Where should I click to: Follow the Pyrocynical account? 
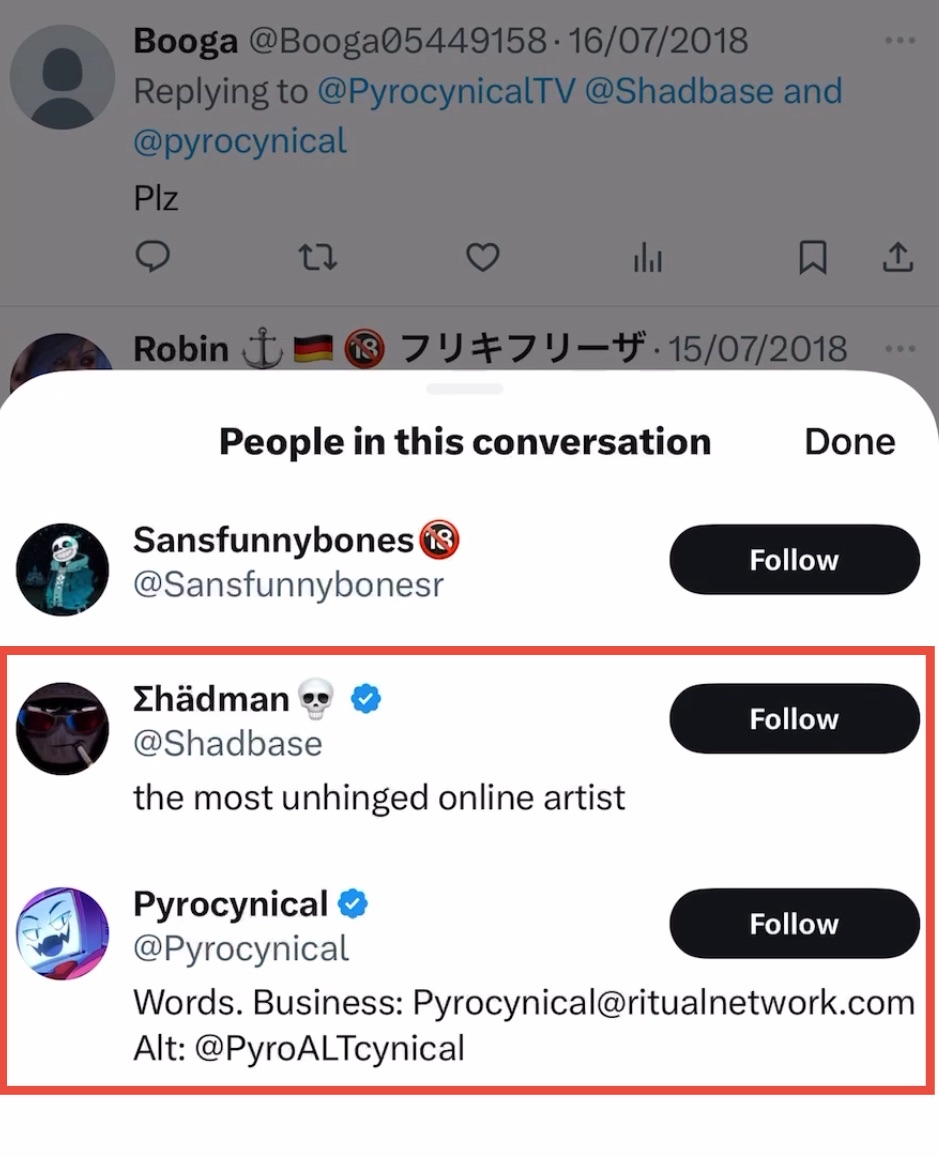(x=794, y=924)
